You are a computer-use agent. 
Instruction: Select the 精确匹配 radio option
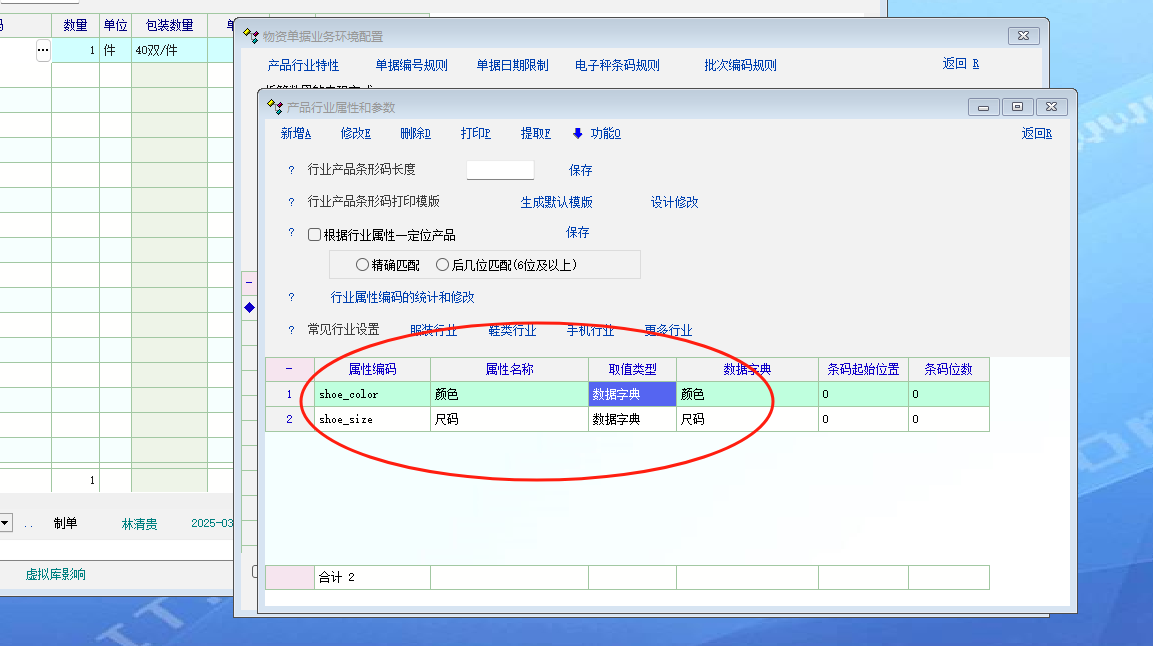tap(362, 265)
